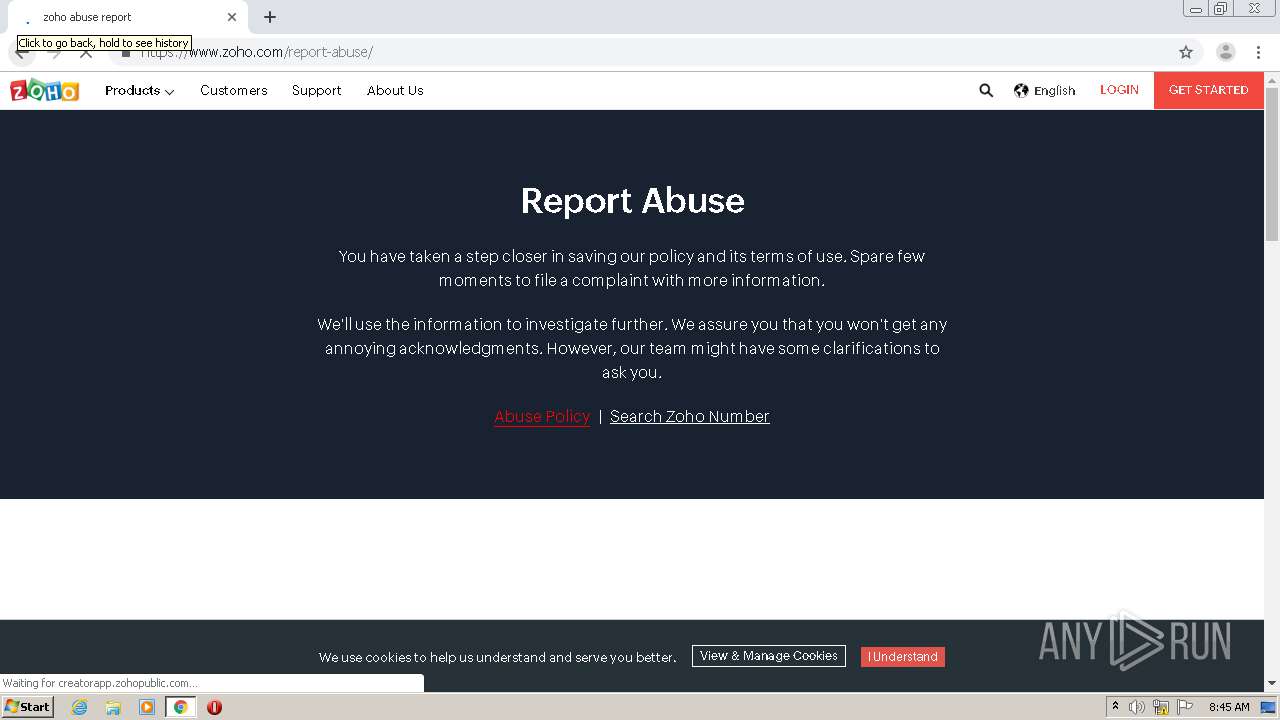Image resolution: width=1280 pixels, height=720 pixels.
Task: Bookmark this page with the star icon
Action: pos(1186,52)
